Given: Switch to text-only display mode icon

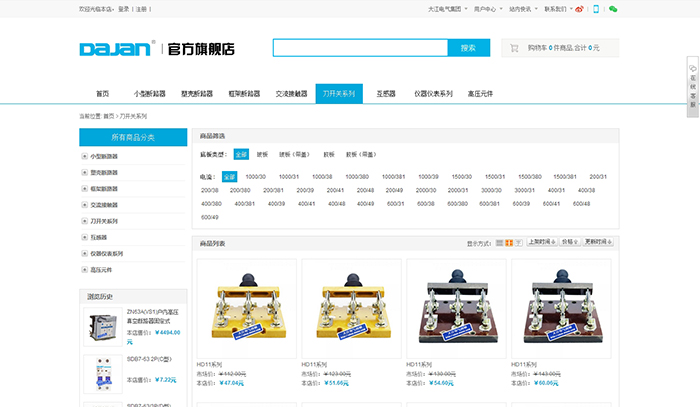Looking at the screenshot, I should pyautogui.click(x=518, y=243).
